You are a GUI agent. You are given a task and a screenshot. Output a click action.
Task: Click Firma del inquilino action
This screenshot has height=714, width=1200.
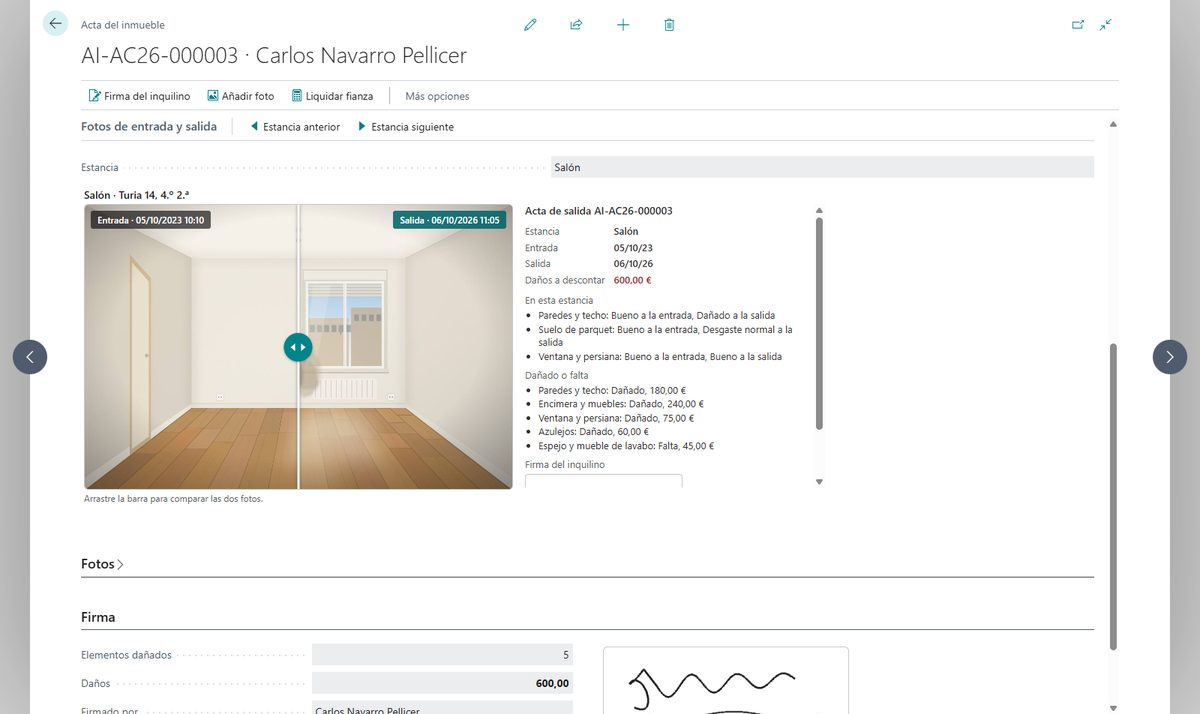(x=139, y=96)
